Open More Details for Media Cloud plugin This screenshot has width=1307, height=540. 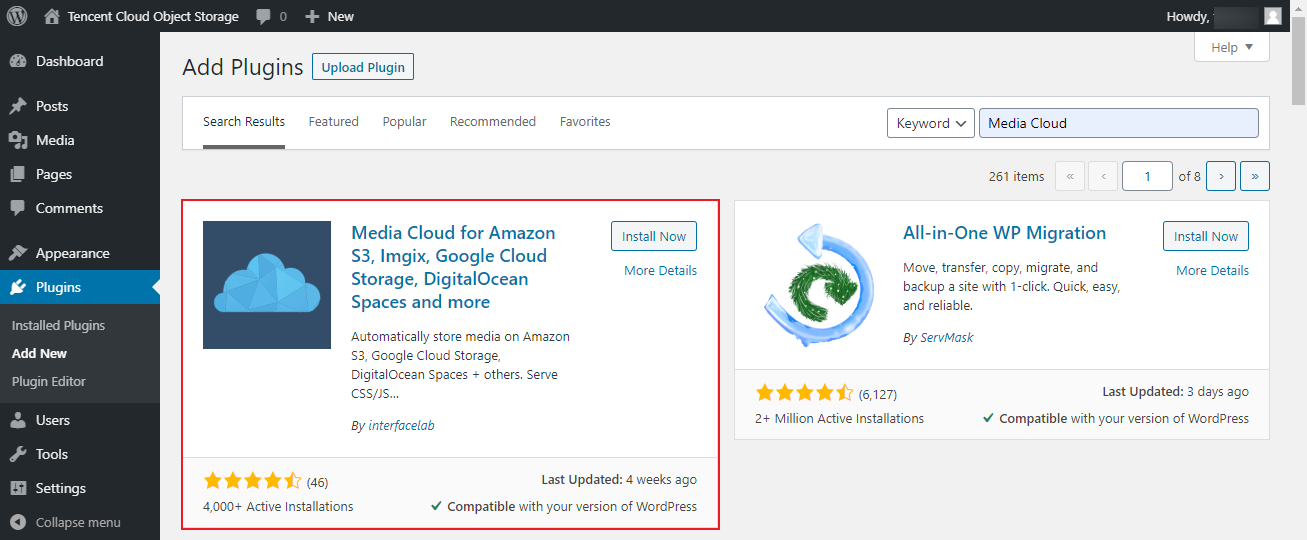pos(660,270)
